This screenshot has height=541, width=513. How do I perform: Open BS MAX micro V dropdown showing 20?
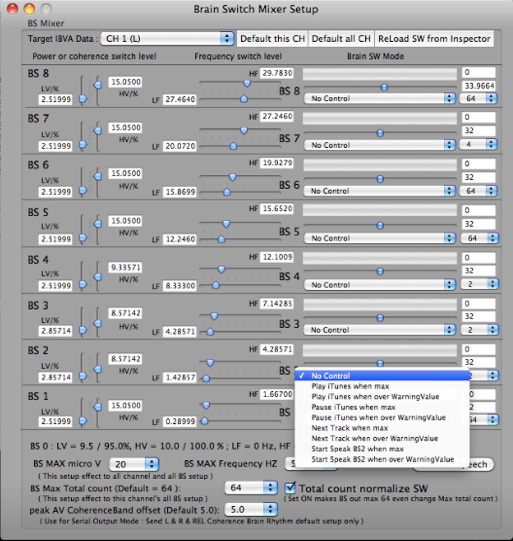[134, 464]
